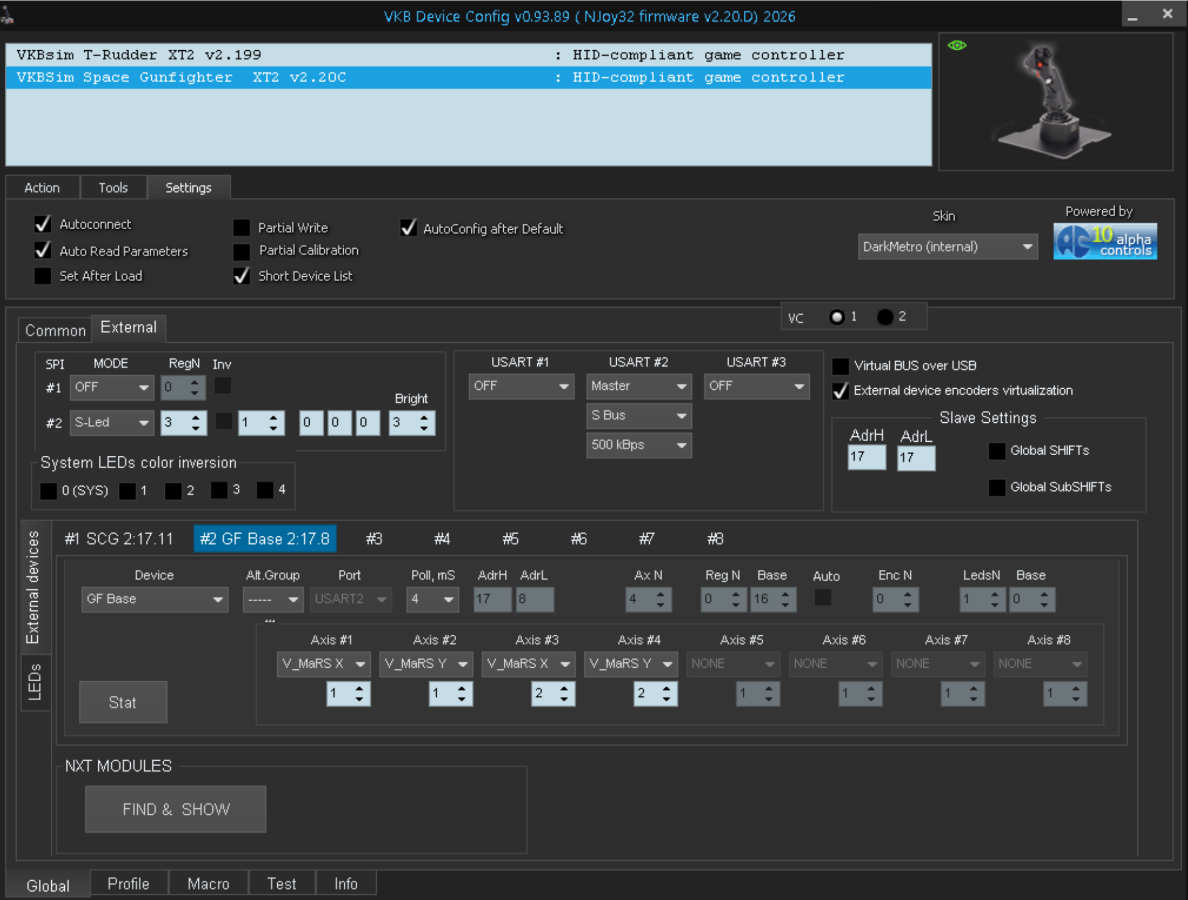Image resolution: width=1188 pixels, height=900 pixels.
Task: Enable Set After Load checkbox
Action: click(43, 276)
